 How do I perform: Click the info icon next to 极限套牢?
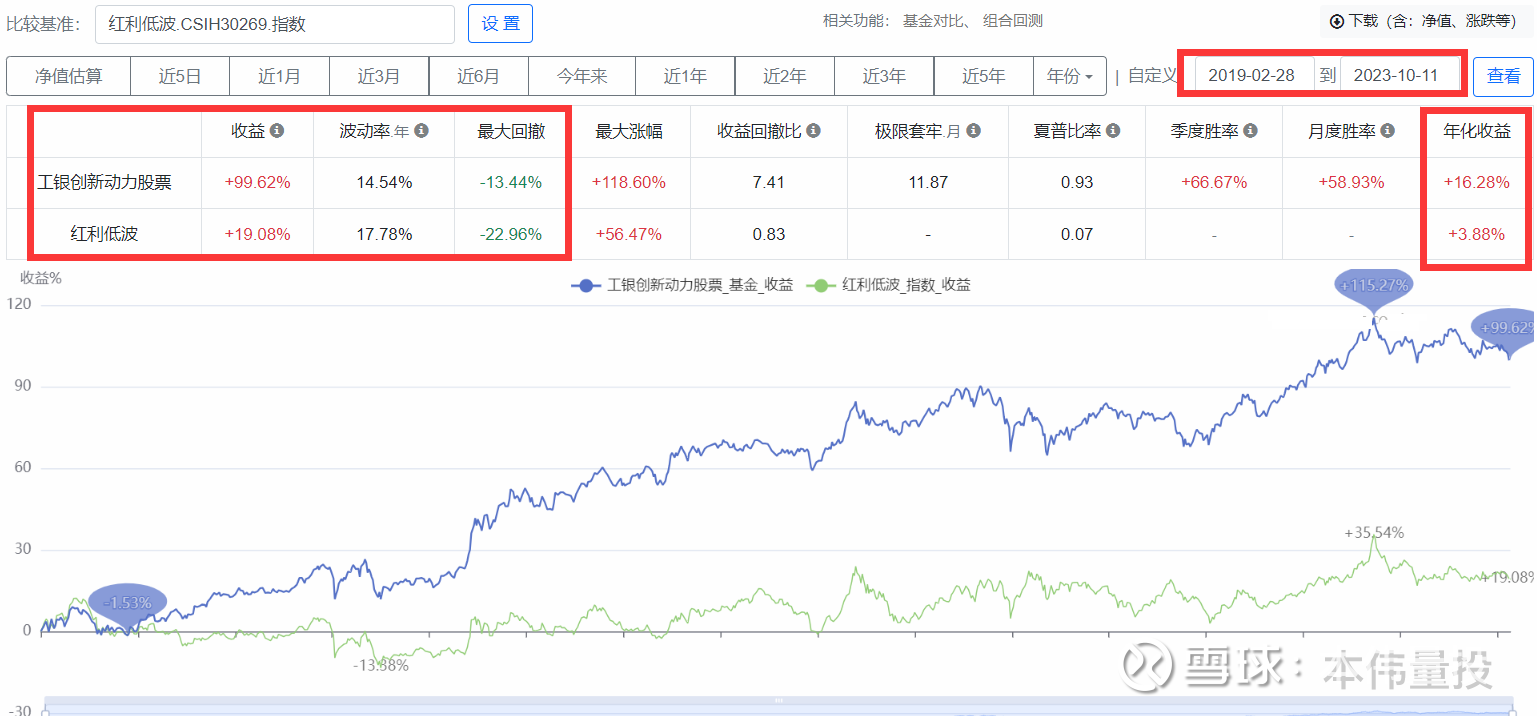pos(973,131)
